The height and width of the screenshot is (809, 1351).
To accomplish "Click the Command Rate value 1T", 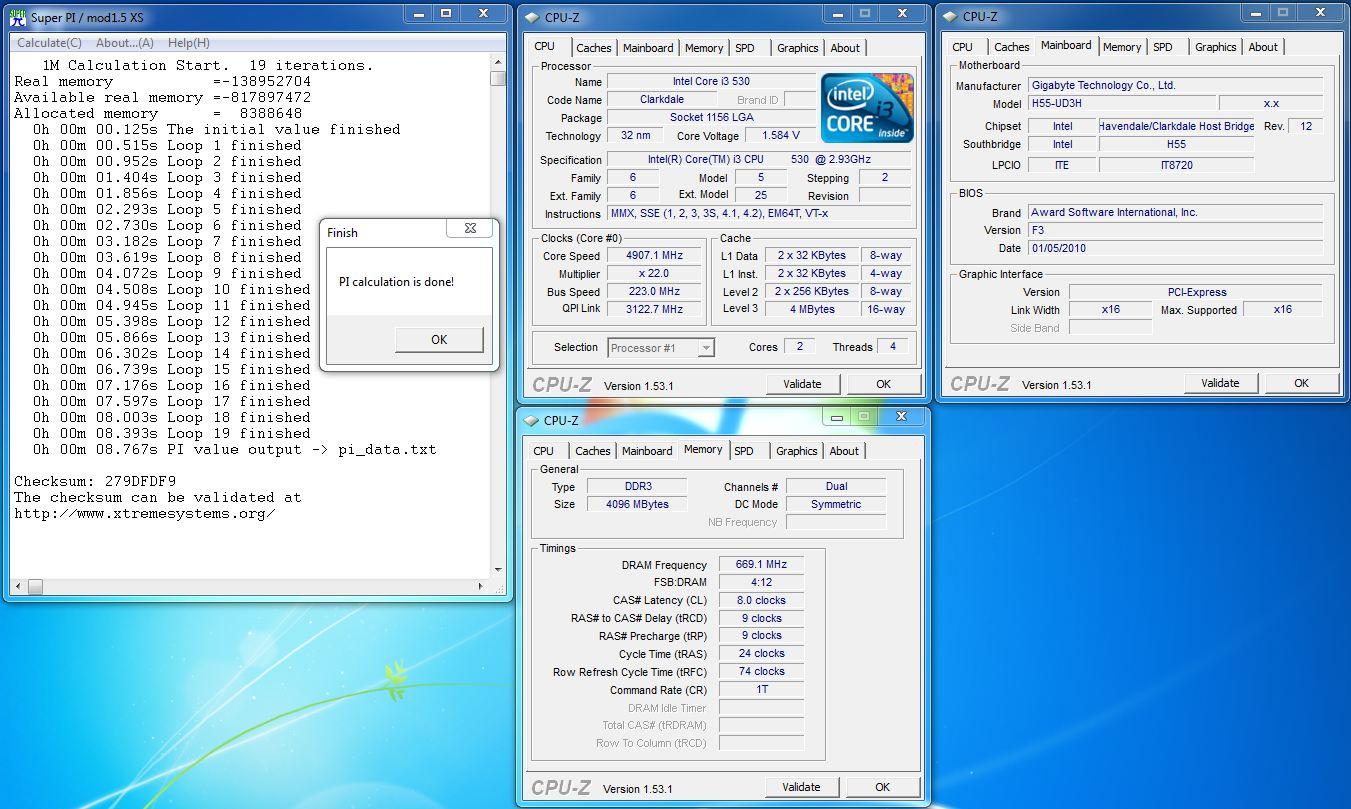I will [761, 689].
